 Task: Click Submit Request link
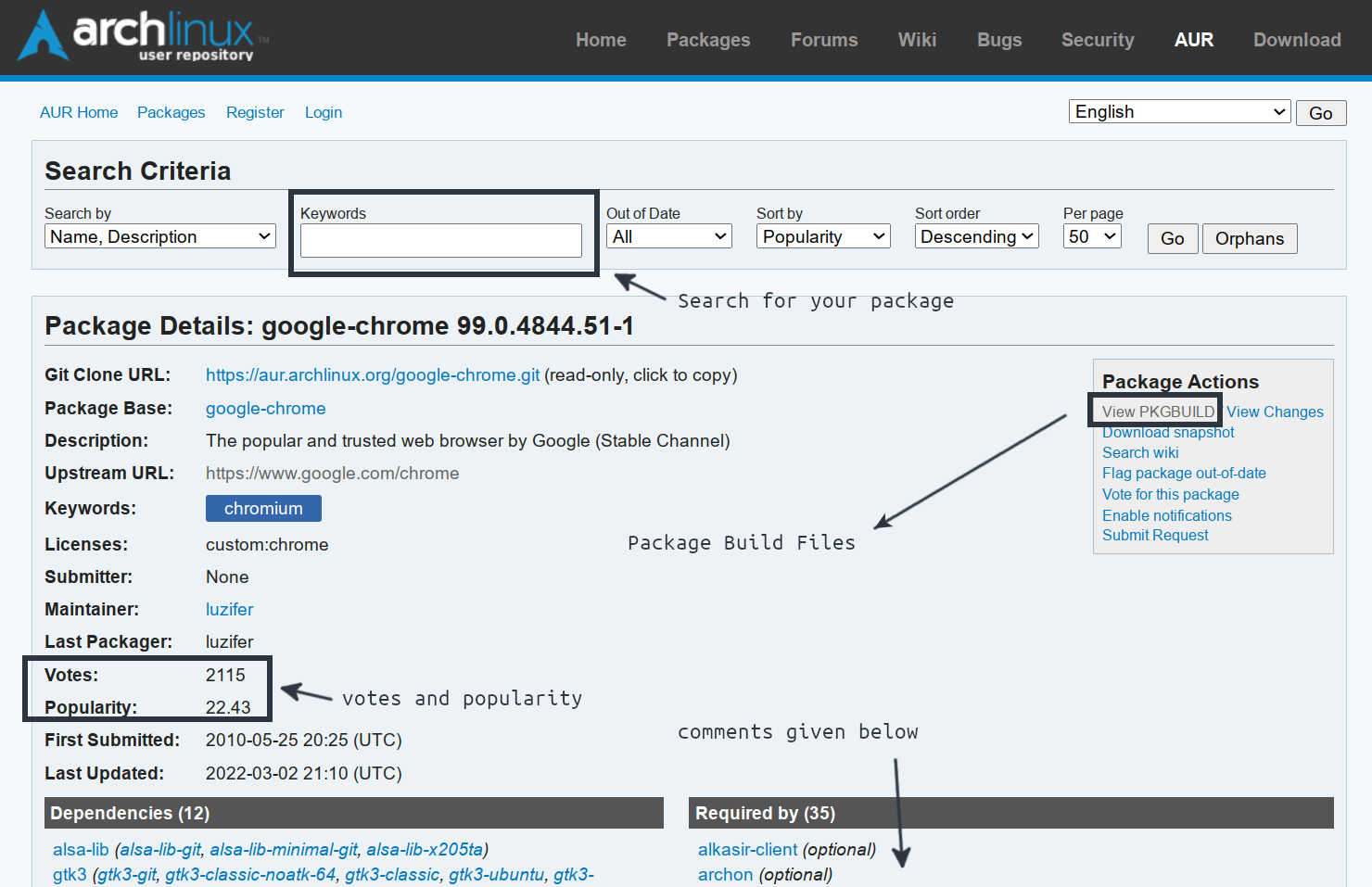click(x=1155, y=535)
